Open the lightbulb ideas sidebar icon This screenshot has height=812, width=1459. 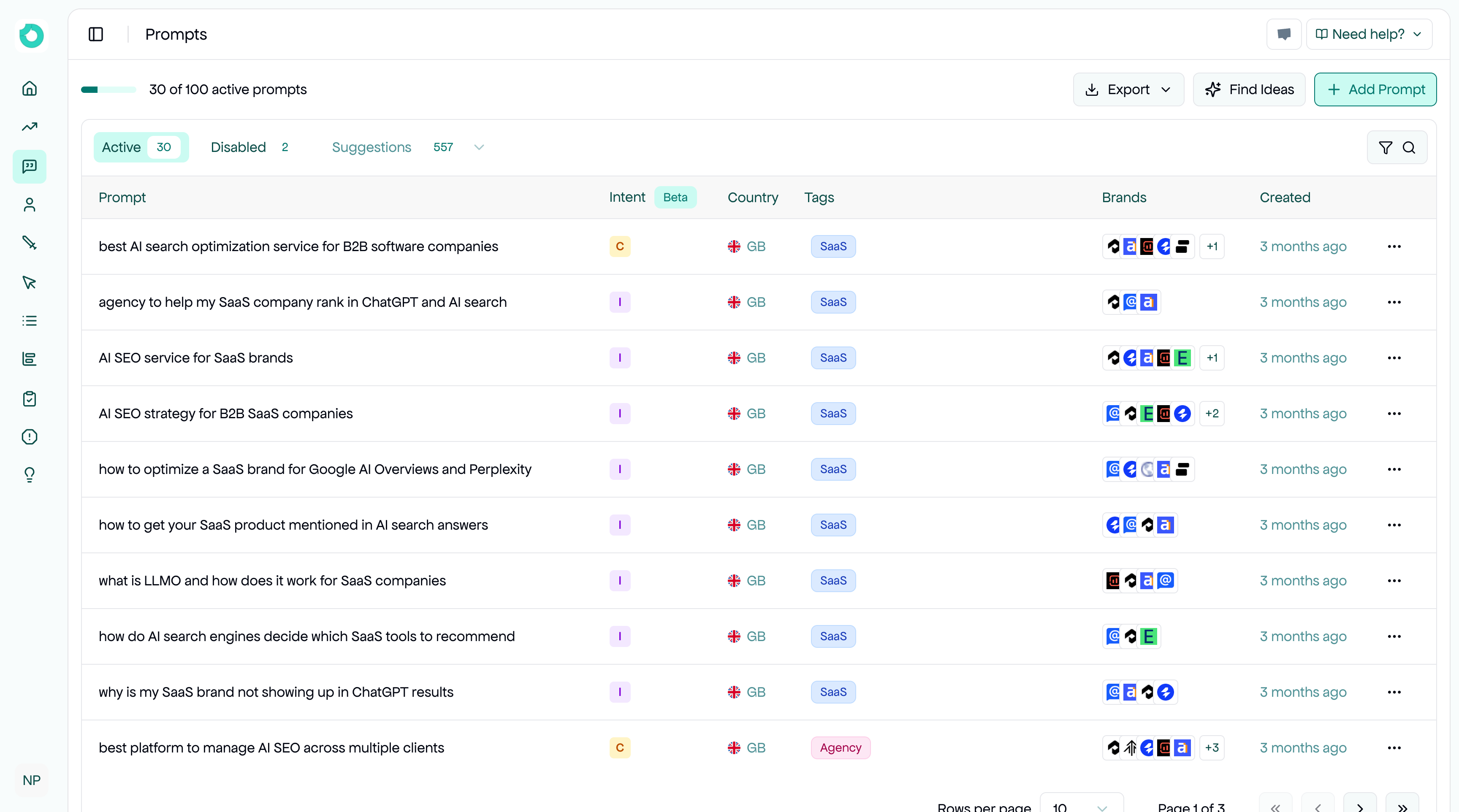30,475
